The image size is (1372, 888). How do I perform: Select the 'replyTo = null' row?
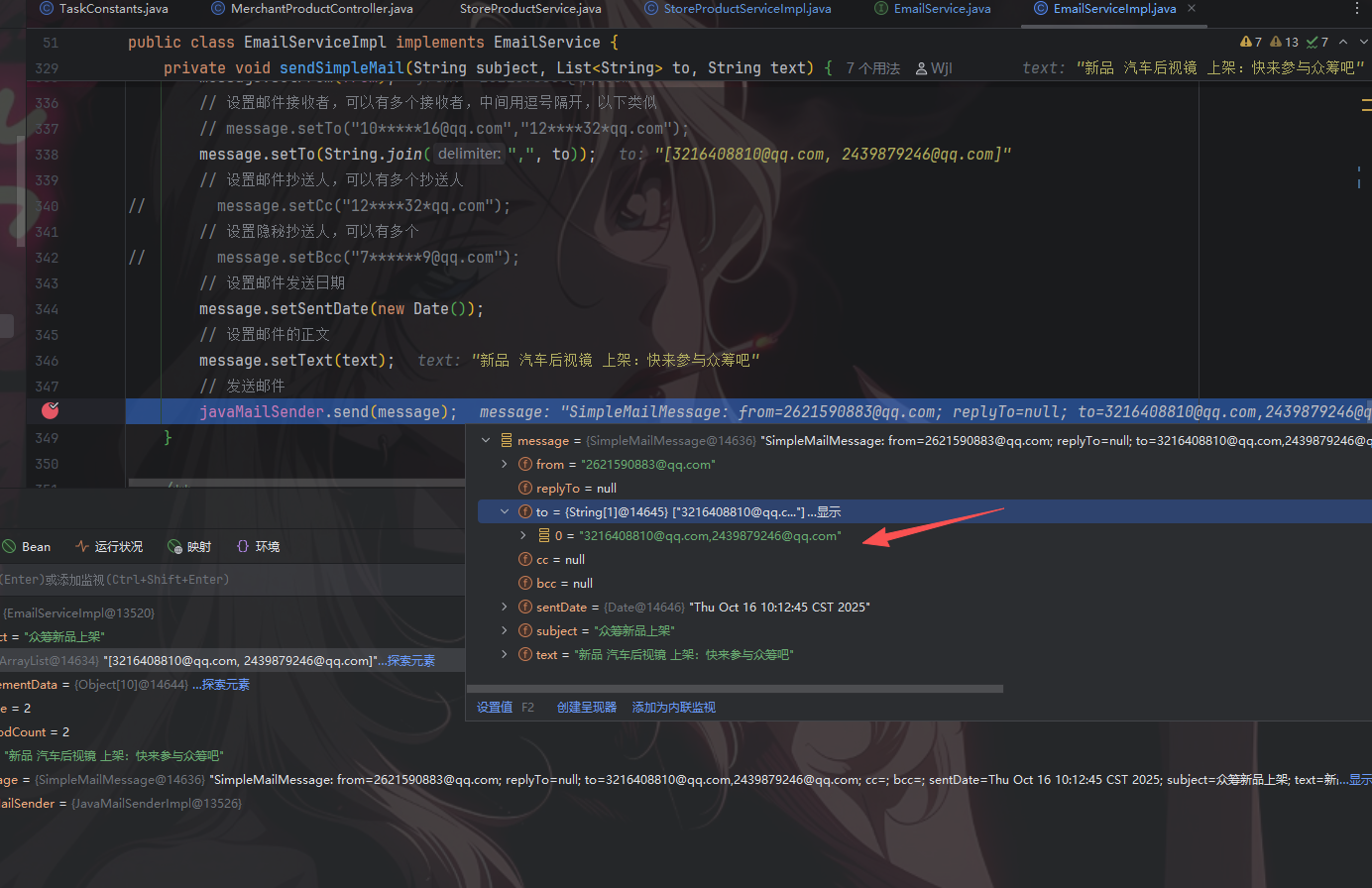pyautogui.click(x=919, y=488)
